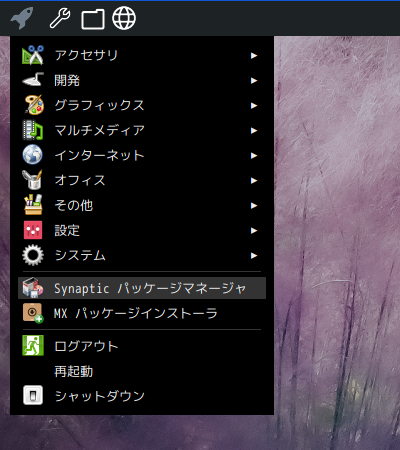This screenshot has width=400, height=450.
Task: Select ログアウト to log out
Action: [142, 346]
